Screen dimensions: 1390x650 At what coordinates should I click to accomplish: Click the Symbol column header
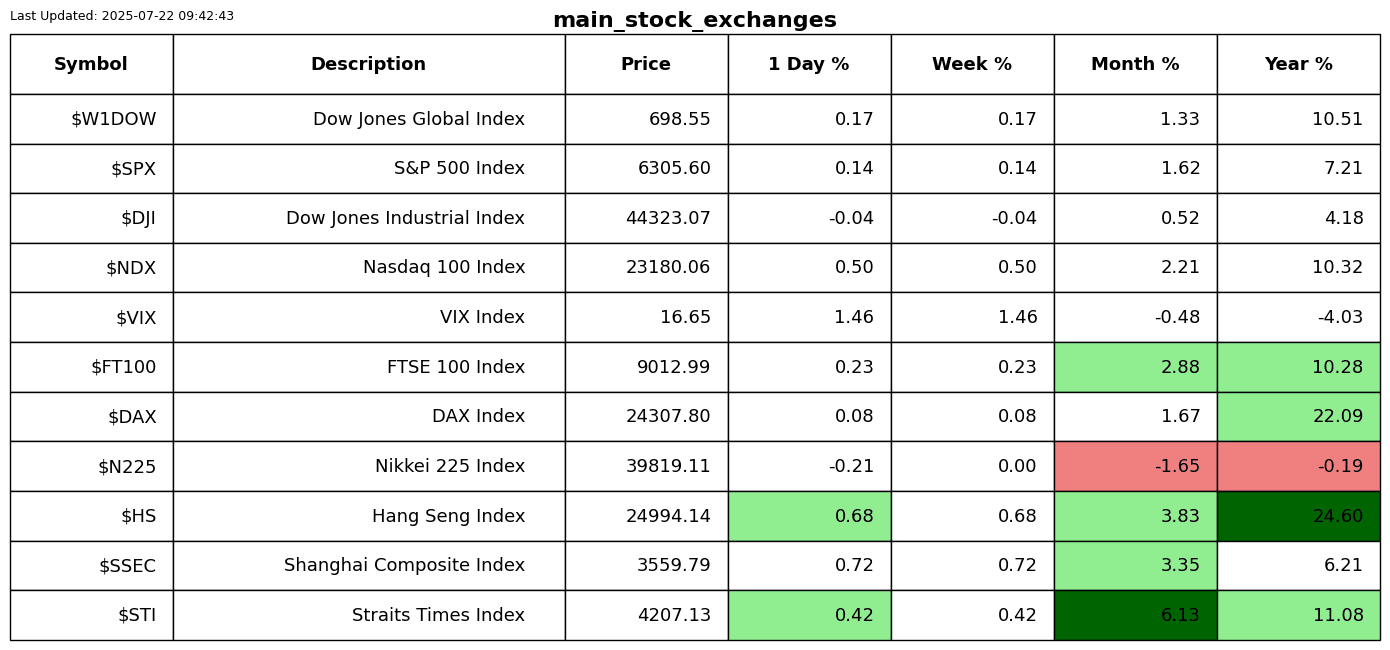tap(91, 65)
